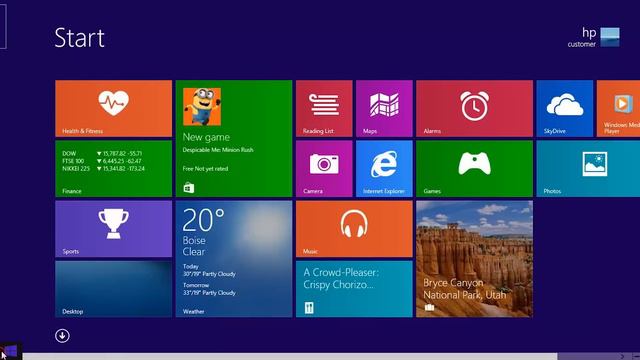Open the Camera tile
This screenshot has width=640, height=360.
coord(324,169)
